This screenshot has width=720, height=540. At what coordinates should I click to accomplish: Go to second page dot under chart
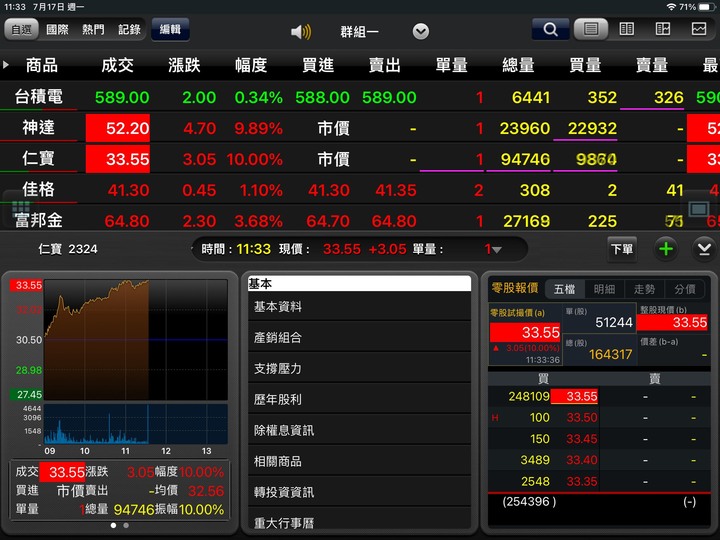pos(126,525)
